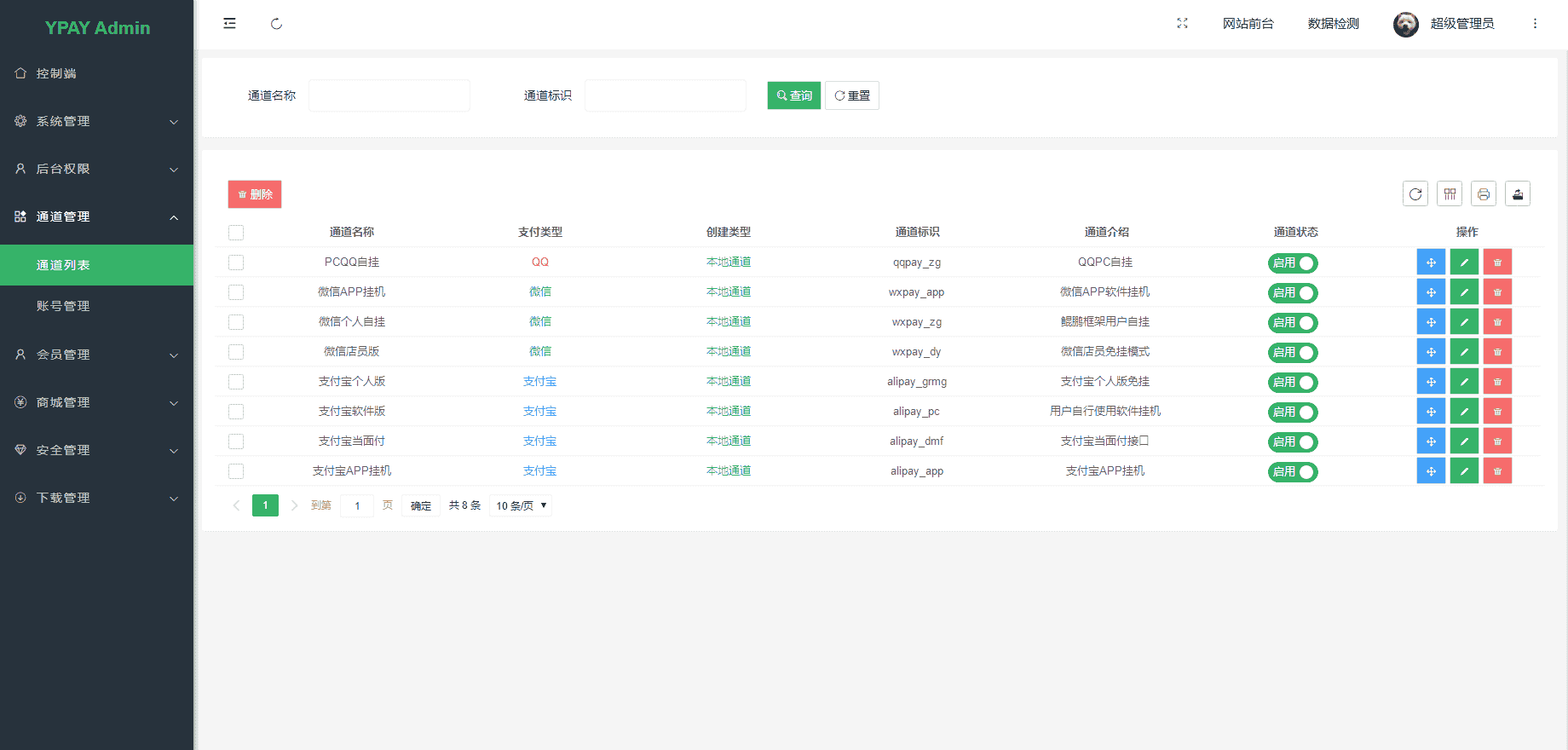Refresh the table with the reload icon

(x=1415, y=194)
